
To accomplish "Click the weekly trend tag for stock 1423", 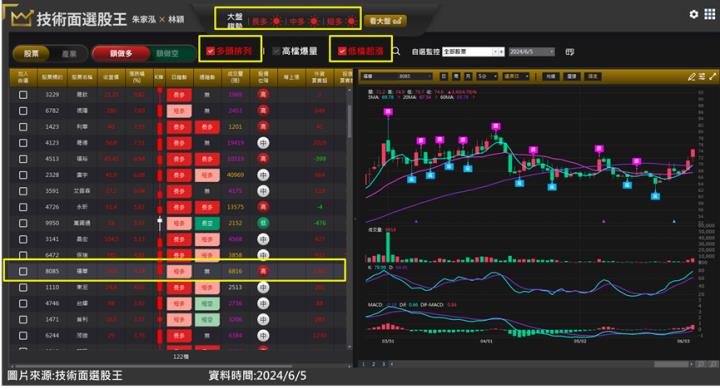I will coord(207,127).
